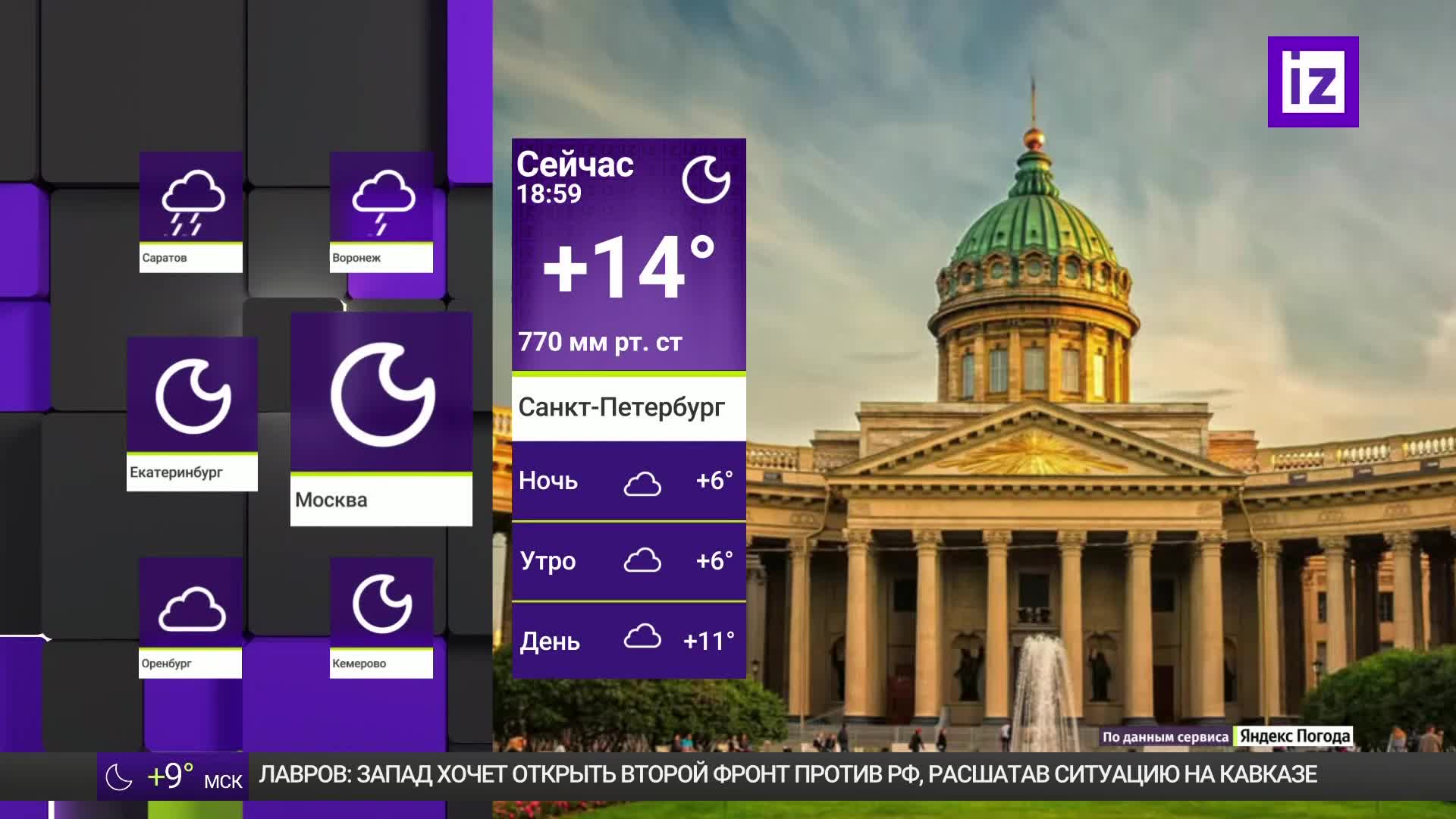Click the +14° current temperature
Image resolution: width=1456 pixels, height=819 pixels.
click(629, 267)
